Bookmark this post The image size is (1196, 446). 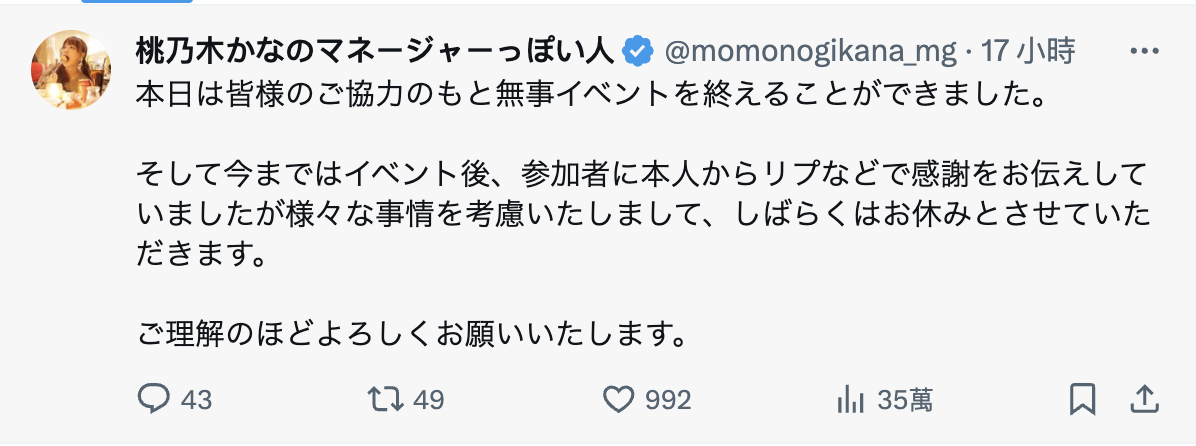tap(1082, 400)
